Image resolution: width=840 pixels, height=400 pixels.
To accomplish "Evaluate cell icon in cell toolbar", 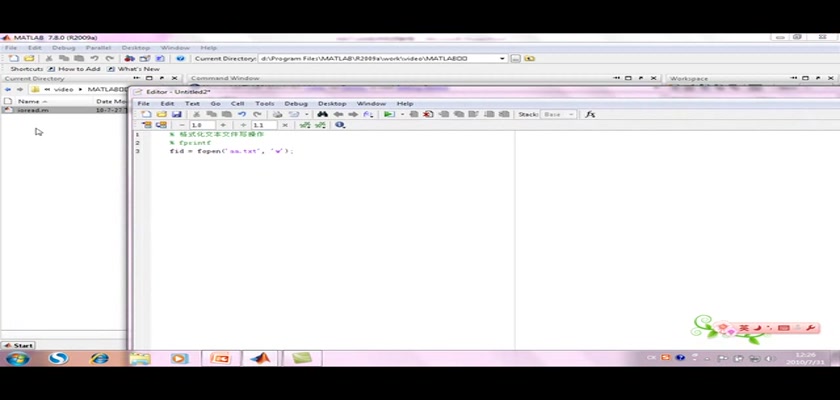I will tap(146, 125).
